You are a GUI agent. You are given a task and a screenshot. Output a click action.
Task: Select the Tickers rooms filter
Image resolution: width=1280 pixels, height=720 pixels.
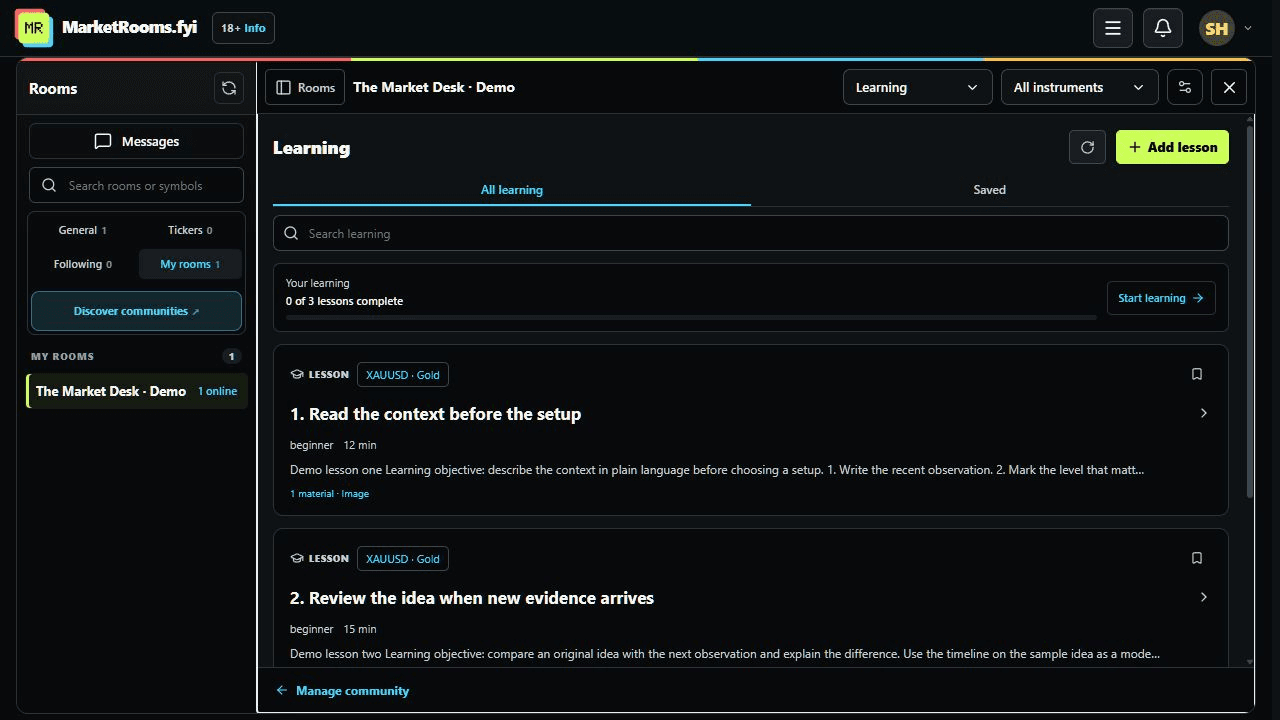click(x=190, y=230)
